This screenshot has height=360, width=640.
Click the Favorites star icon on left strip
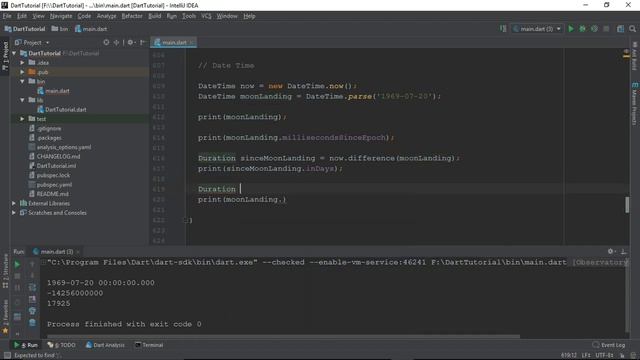(x=5, y=331)
